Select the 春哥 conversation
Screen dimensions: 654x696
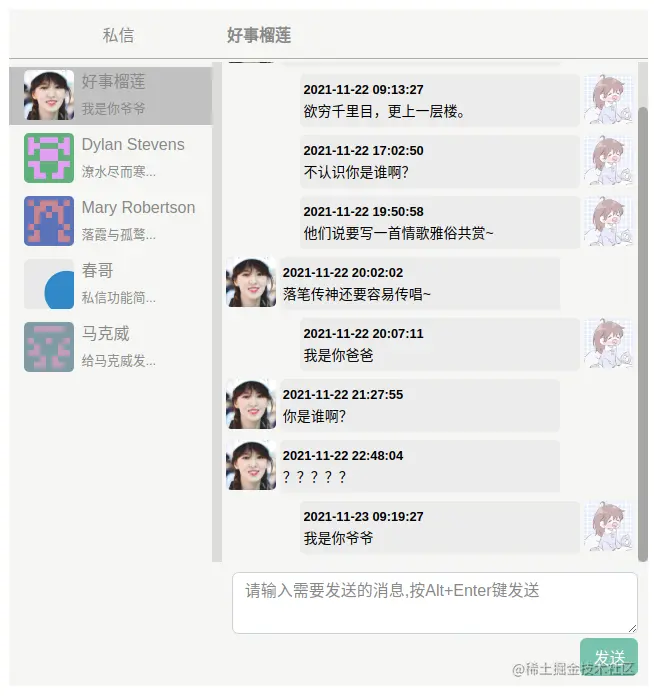[x=111, y=284]
